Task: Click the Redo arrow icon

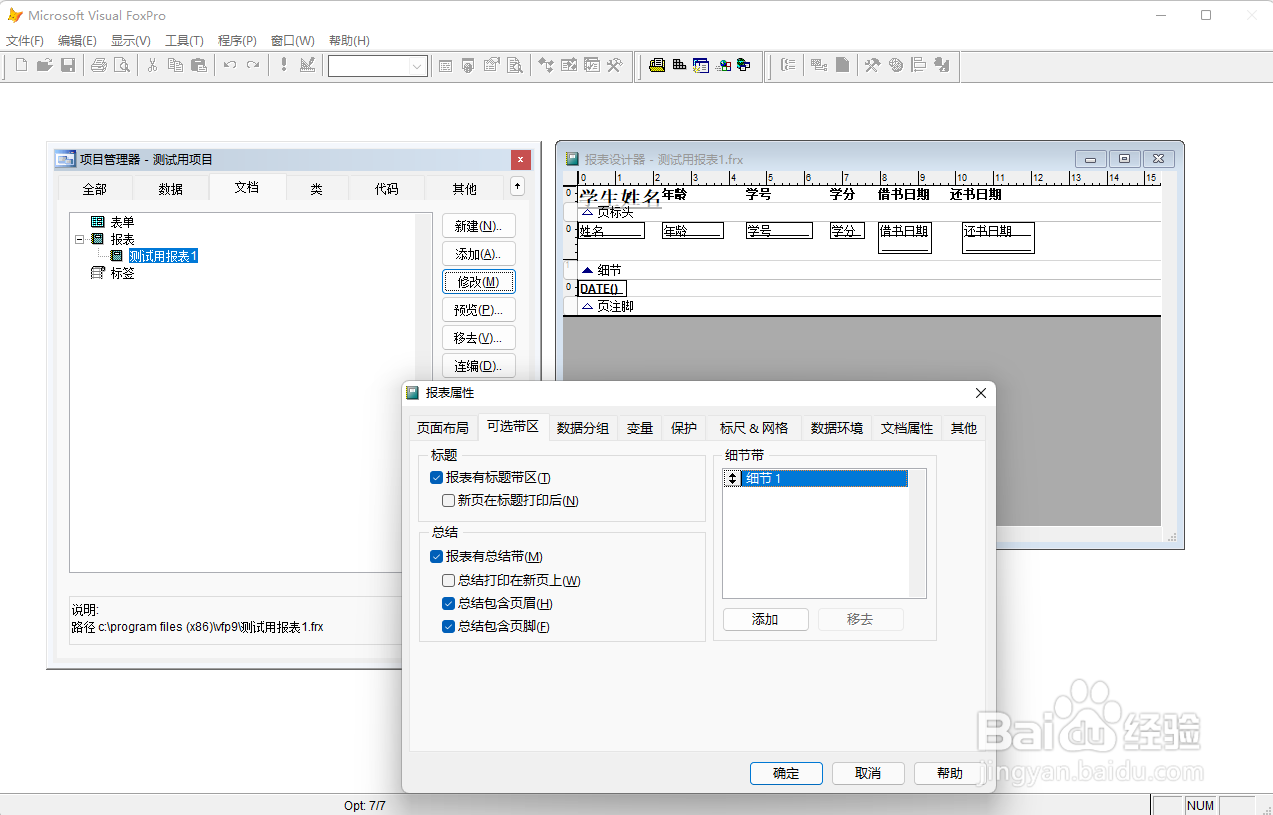Action: 253,65
